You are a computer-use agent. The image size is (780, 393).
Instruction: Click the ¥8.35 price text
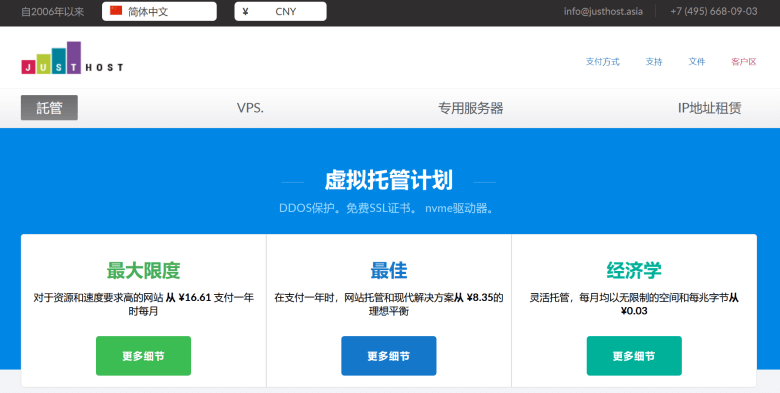(x=480, y=298)
